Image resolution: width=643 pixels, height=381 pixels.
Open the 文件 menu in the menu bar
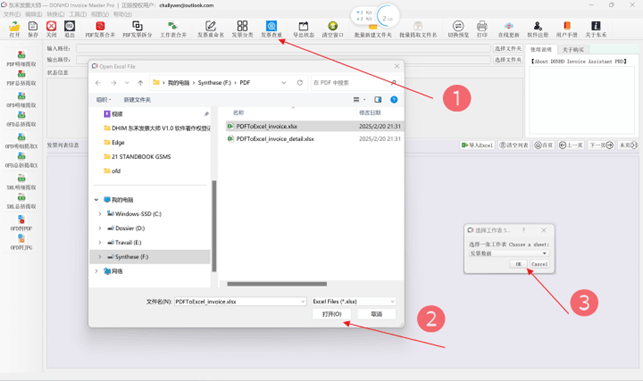tap(11, 14)
